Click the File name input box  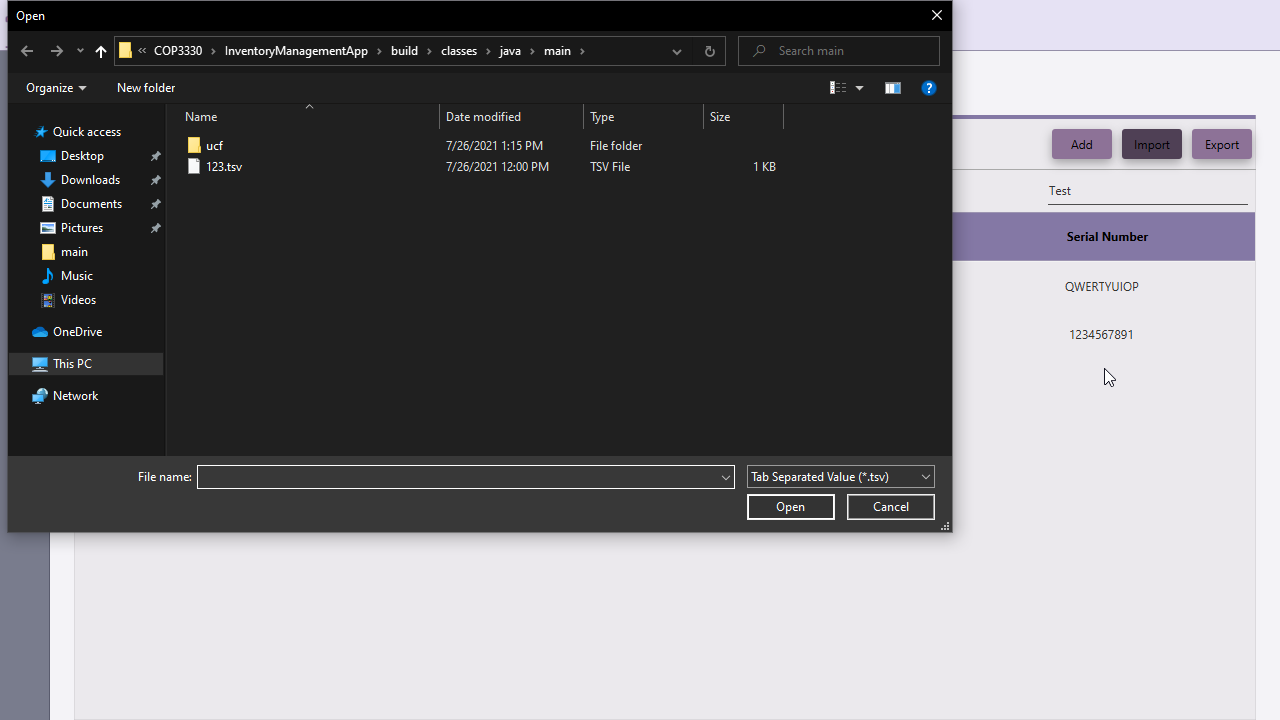click(458, 477)
